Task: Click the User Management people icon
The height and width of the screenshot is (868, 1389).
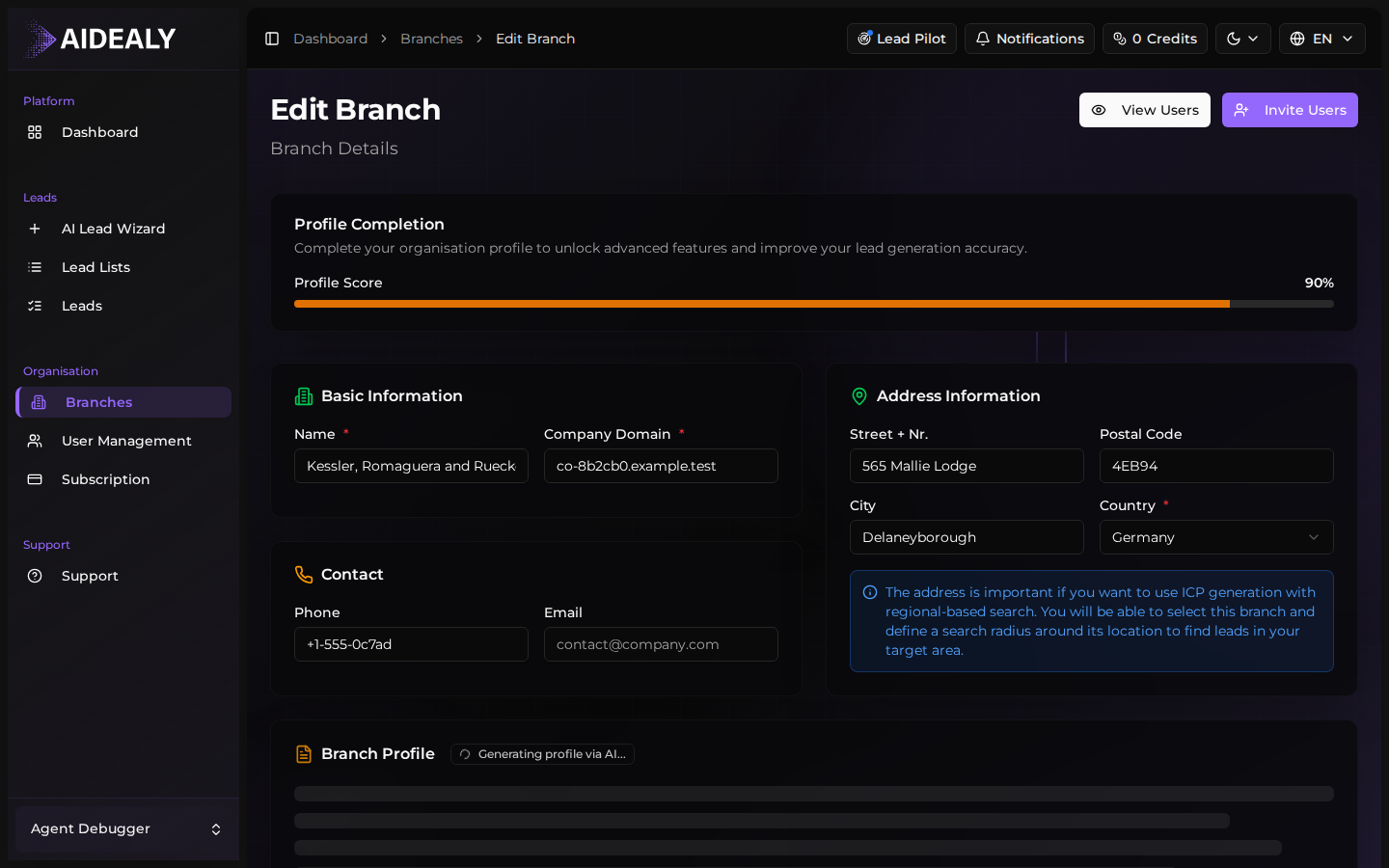Action: (35, 441)
